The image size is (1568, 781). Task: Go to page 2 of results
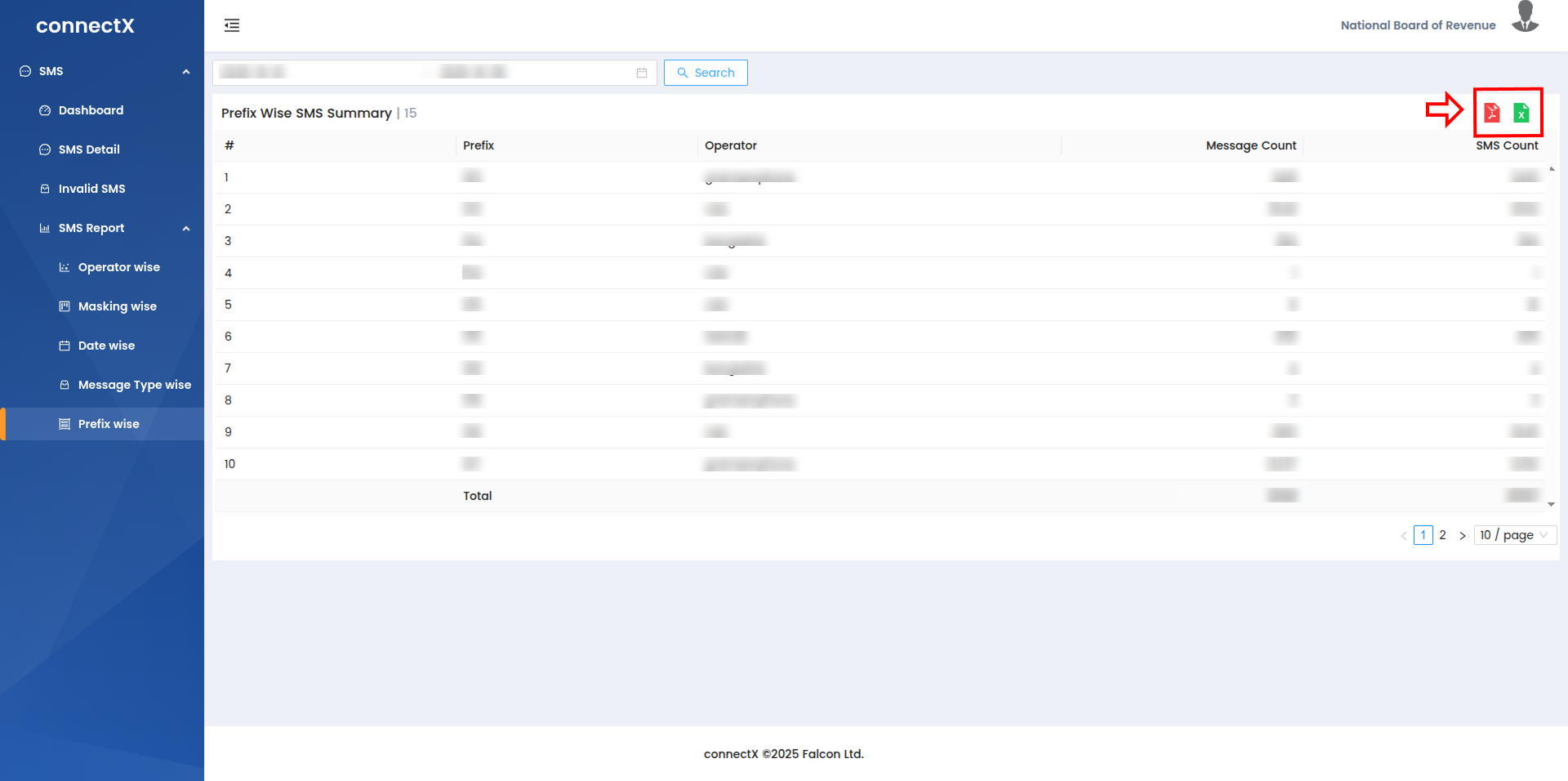[x=1442, y=535]
